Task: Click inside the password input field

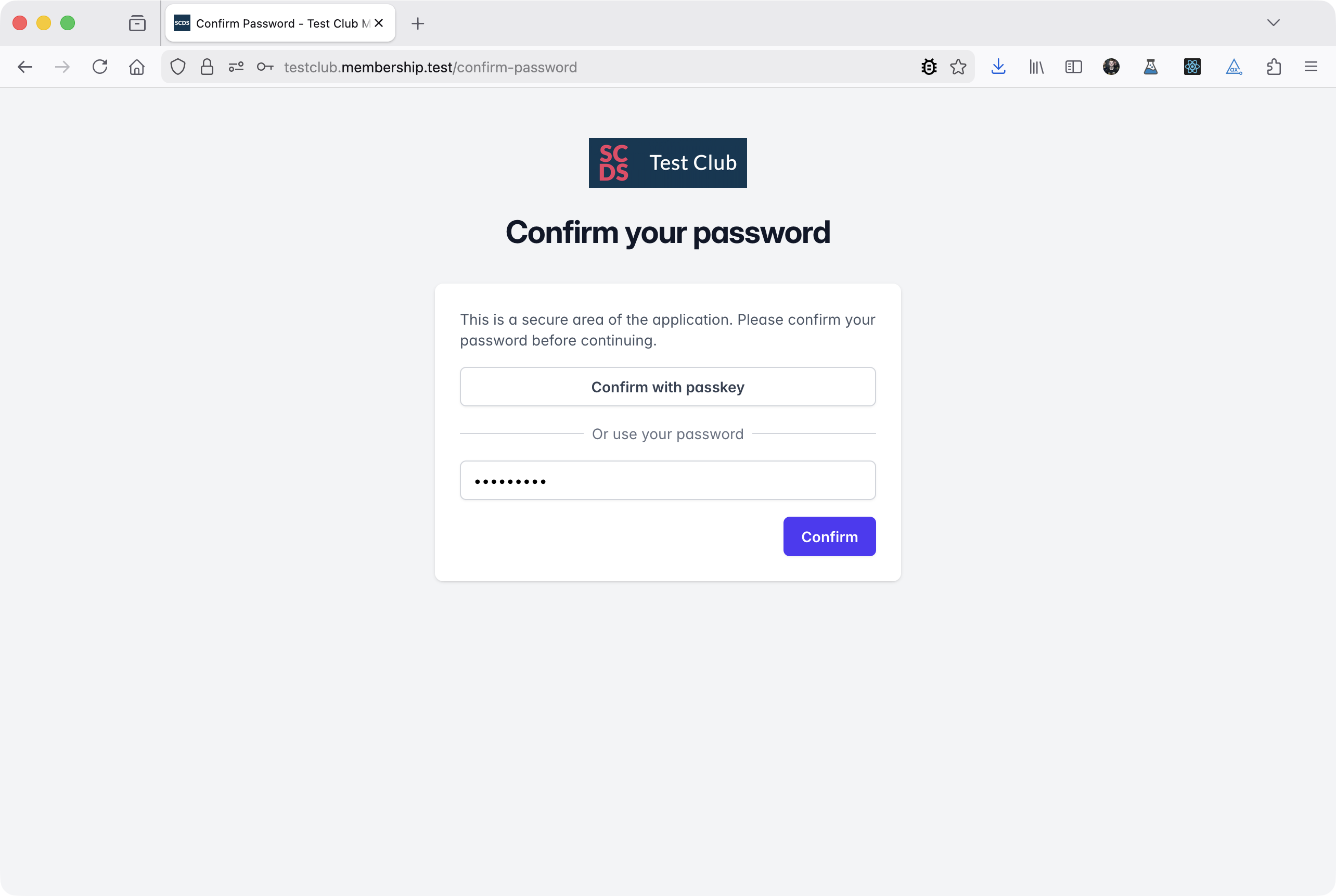Action: click(667, 480)
